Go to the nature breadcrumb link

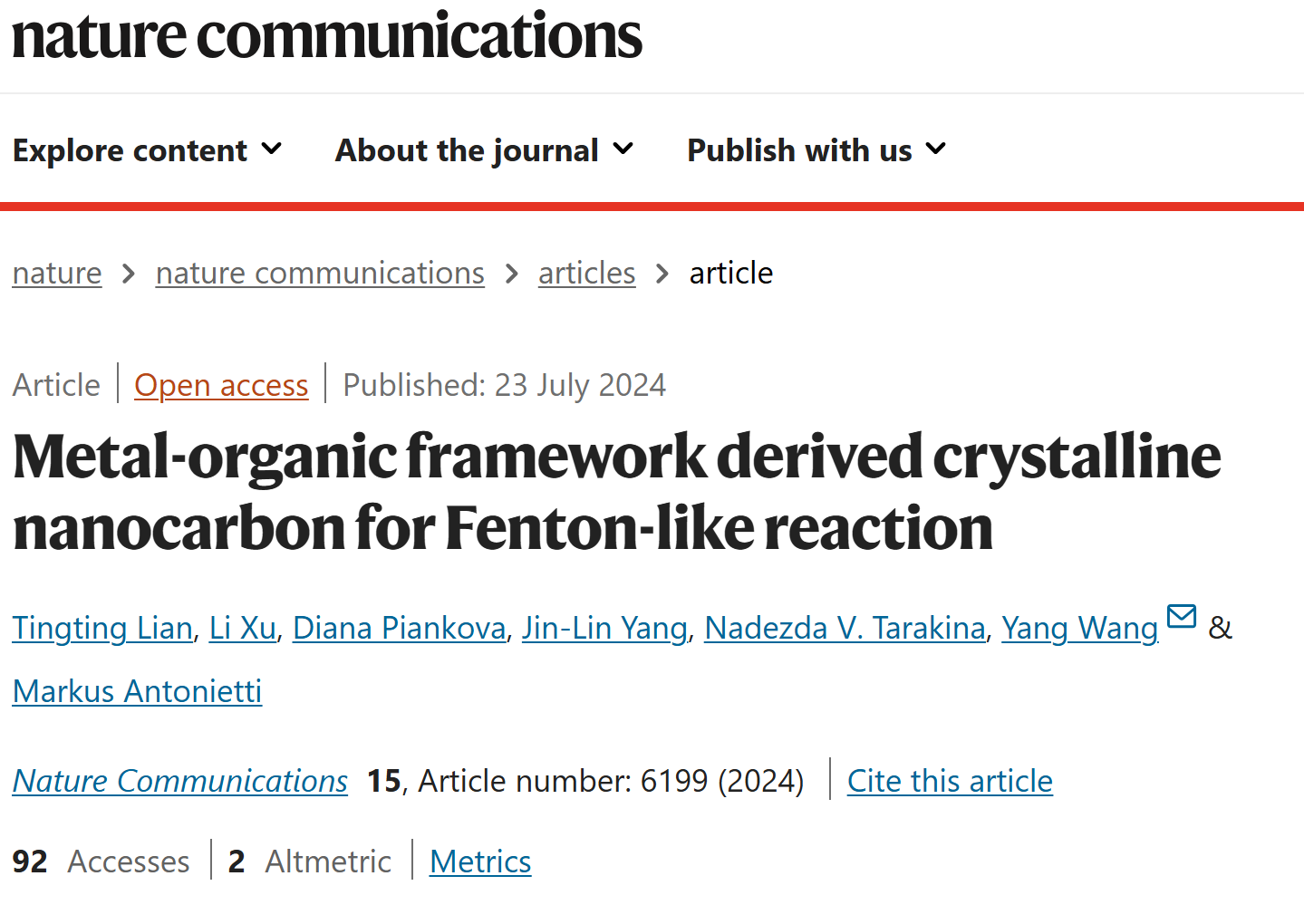coord(57,273)
